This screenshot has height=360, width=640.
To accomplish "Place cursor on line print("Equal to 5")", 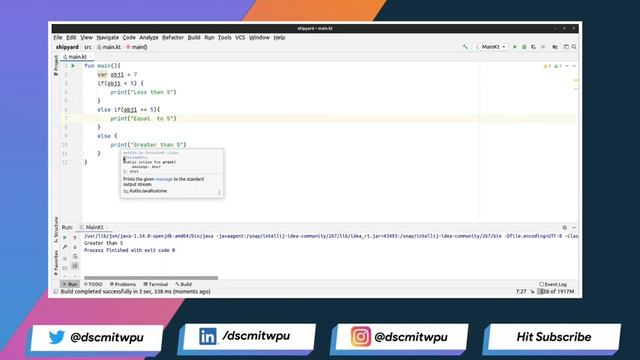I will (143, 118).
